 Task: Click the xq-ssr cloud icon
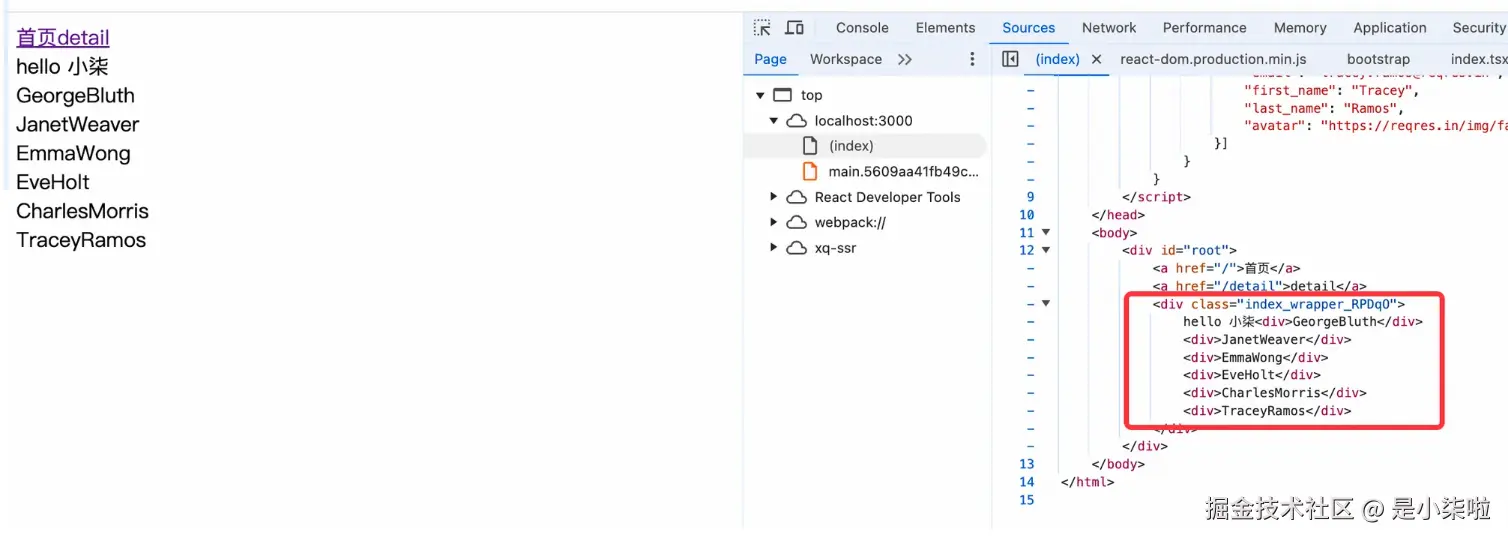point(796,248)
